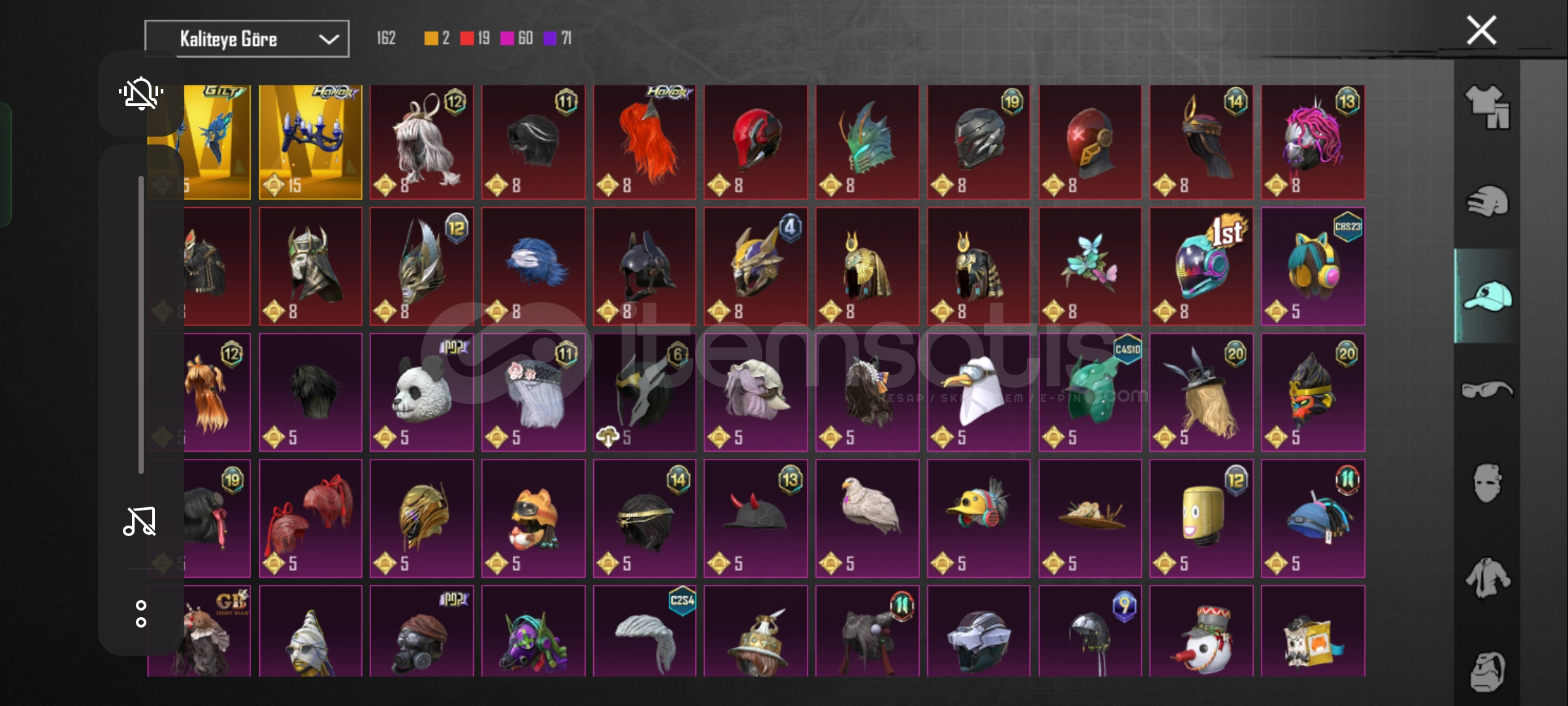Select the helmet category in sidebar
Viewport: 1568px width, 706px height.
tap(1487, 201)
